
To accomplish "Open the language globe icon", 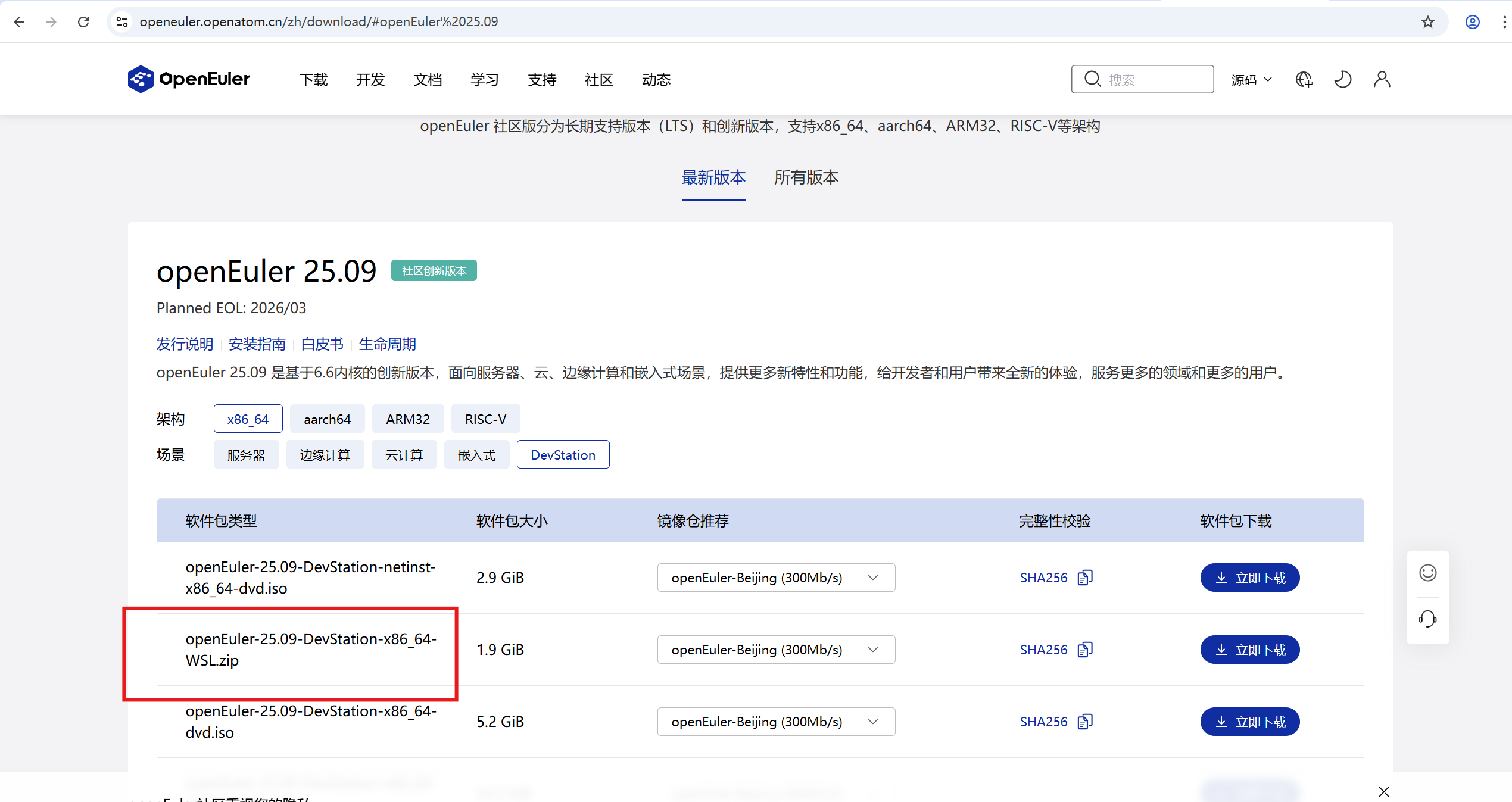I will [x=1304, y=79].
